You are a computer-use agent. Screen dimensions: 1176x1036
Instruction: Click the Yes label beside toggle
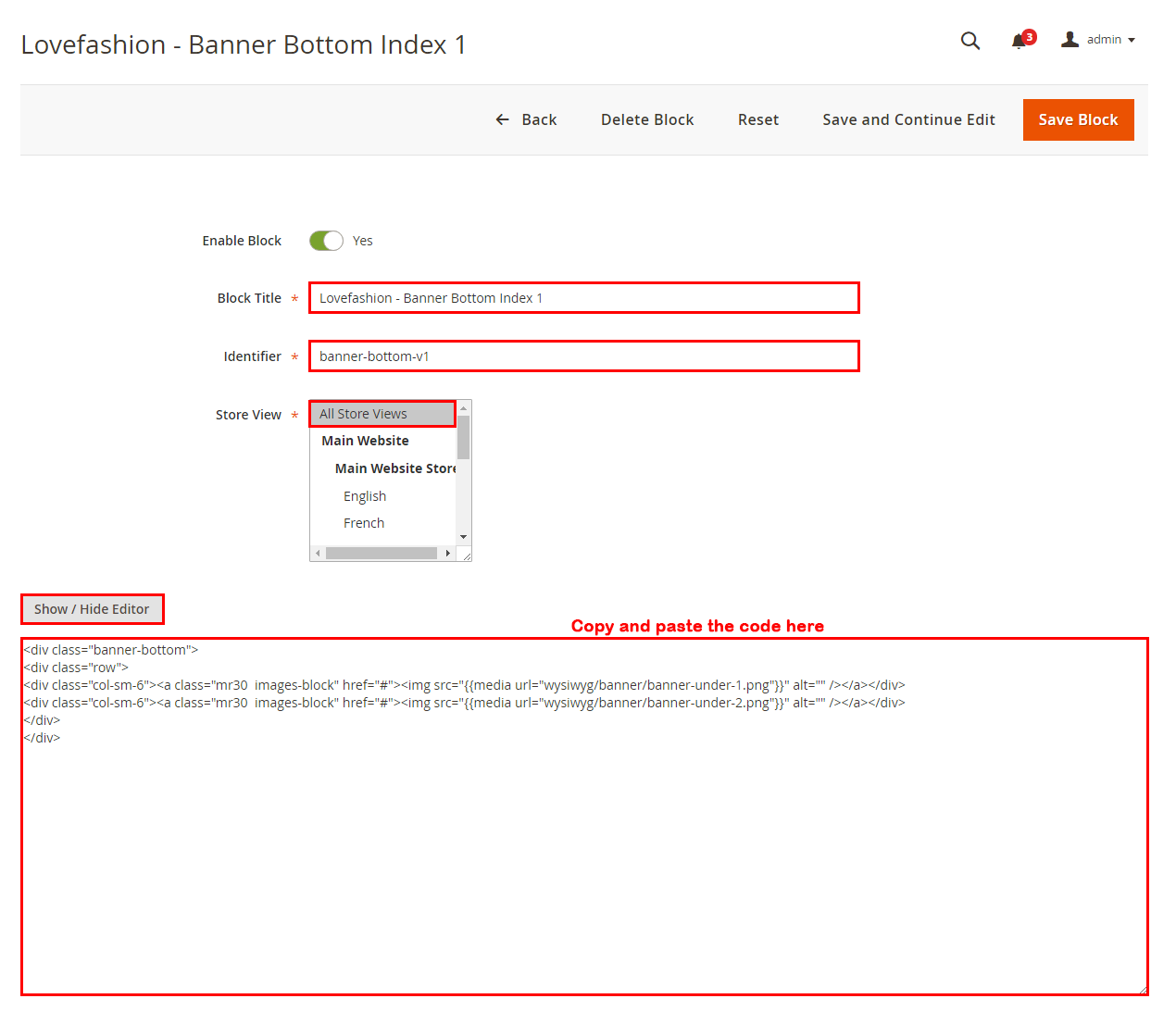(363, 241)
